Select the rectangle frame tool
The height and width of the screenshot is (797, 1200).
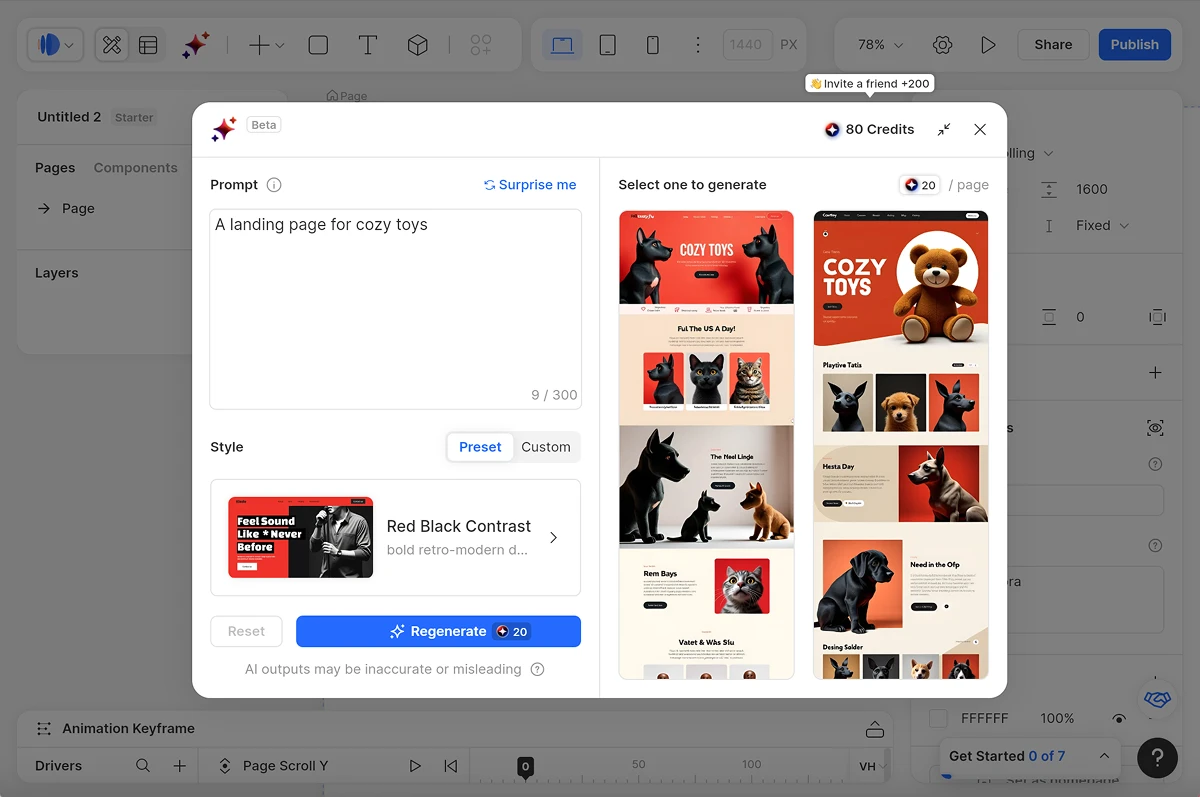[318, 45]
